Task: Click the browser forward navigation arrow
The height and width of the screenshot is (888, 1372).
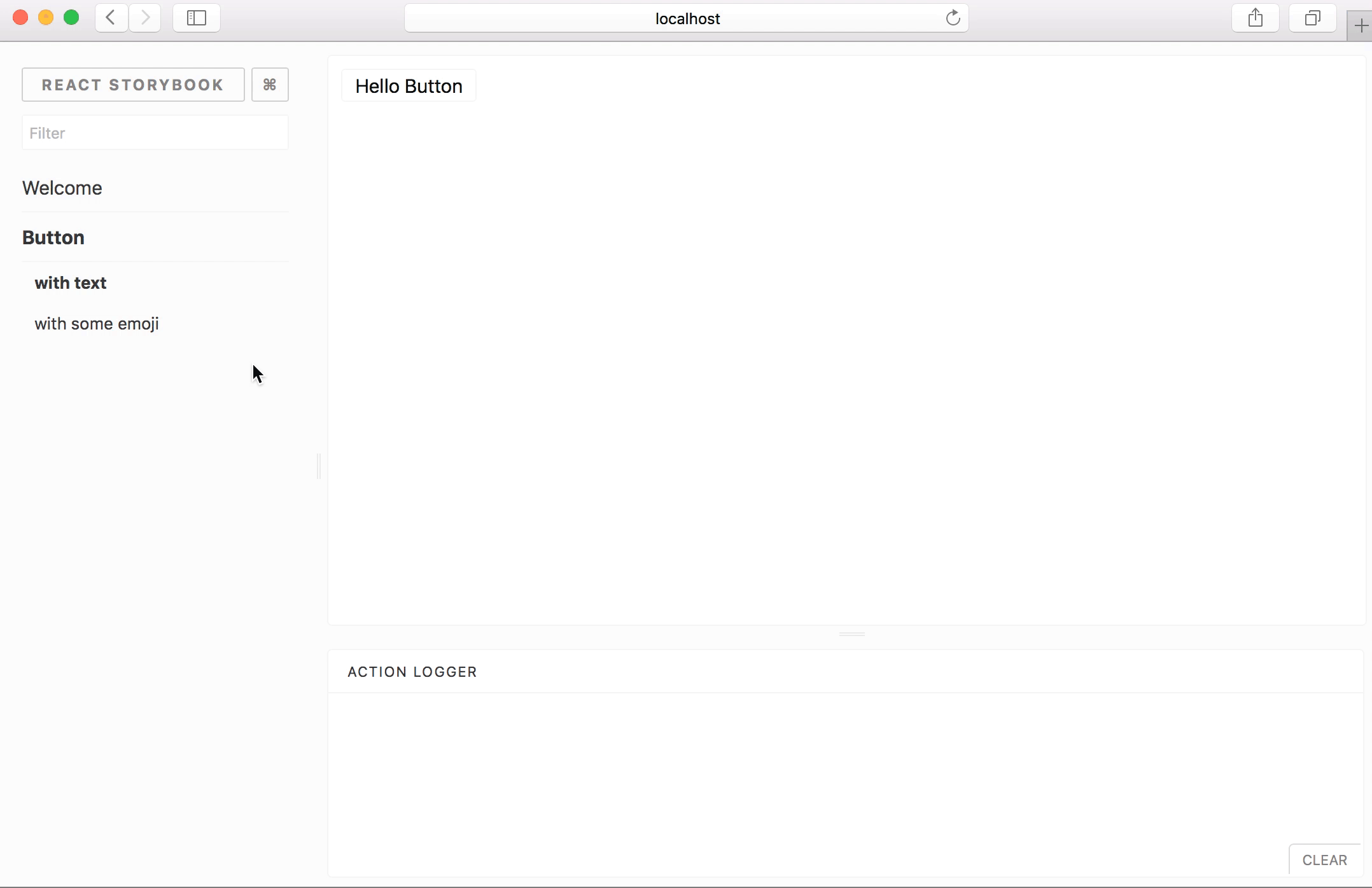Action: coord(145,17)
